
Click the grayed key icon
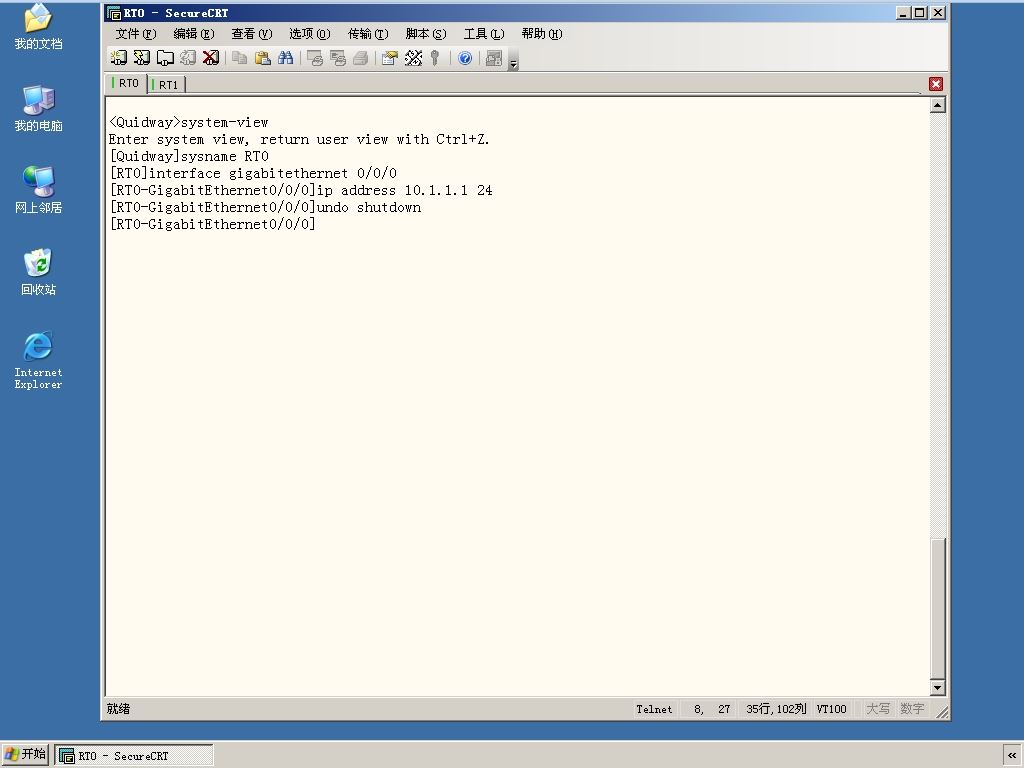tap(435, 58)
